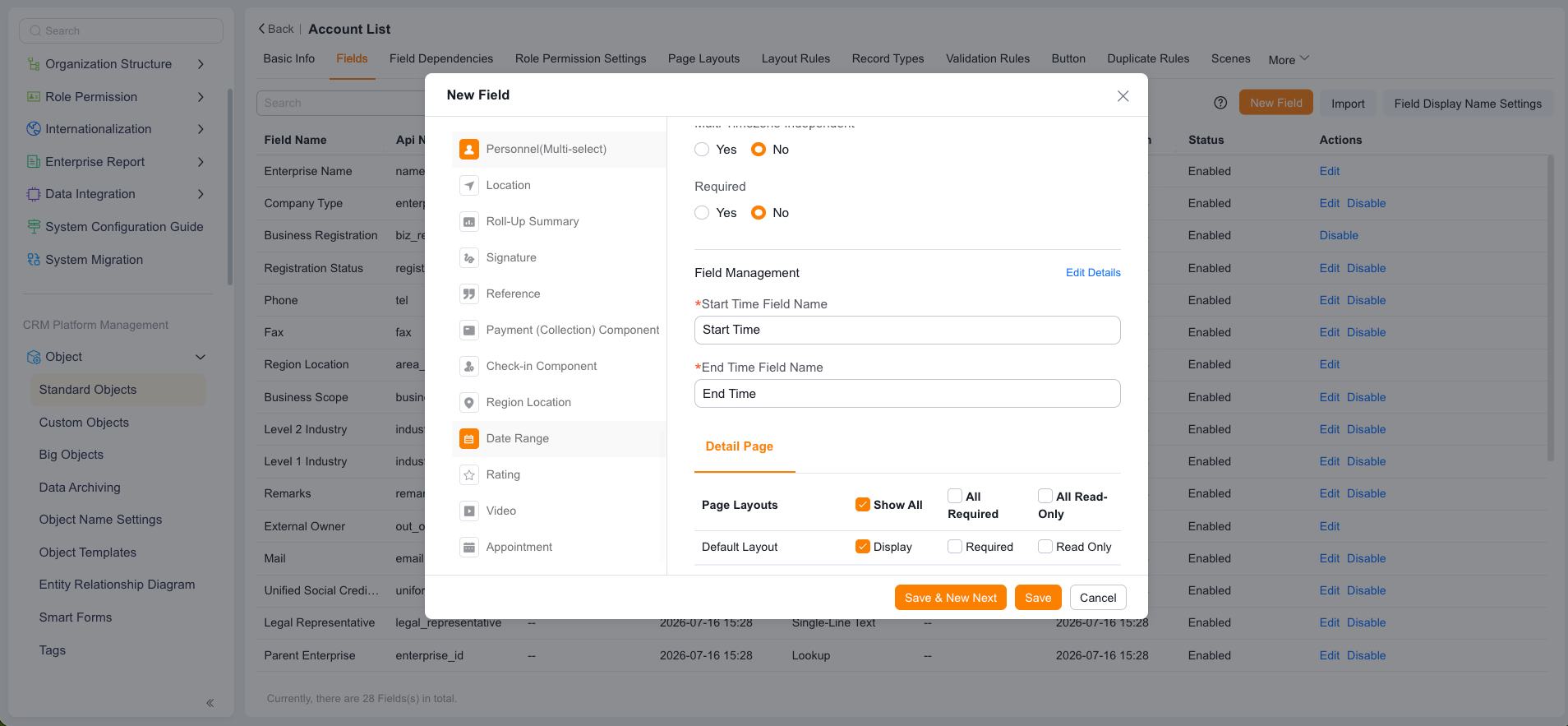Collapse the Object section

point(201,357)
